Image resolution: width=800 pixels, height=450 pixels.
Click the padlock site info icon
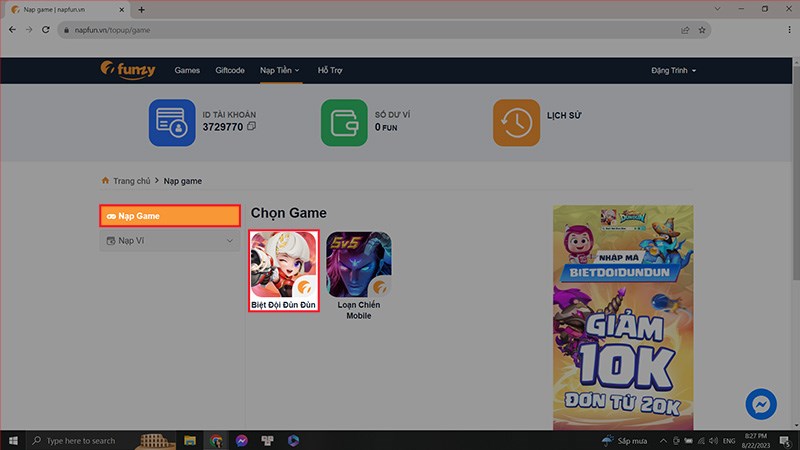pos(66,30)
